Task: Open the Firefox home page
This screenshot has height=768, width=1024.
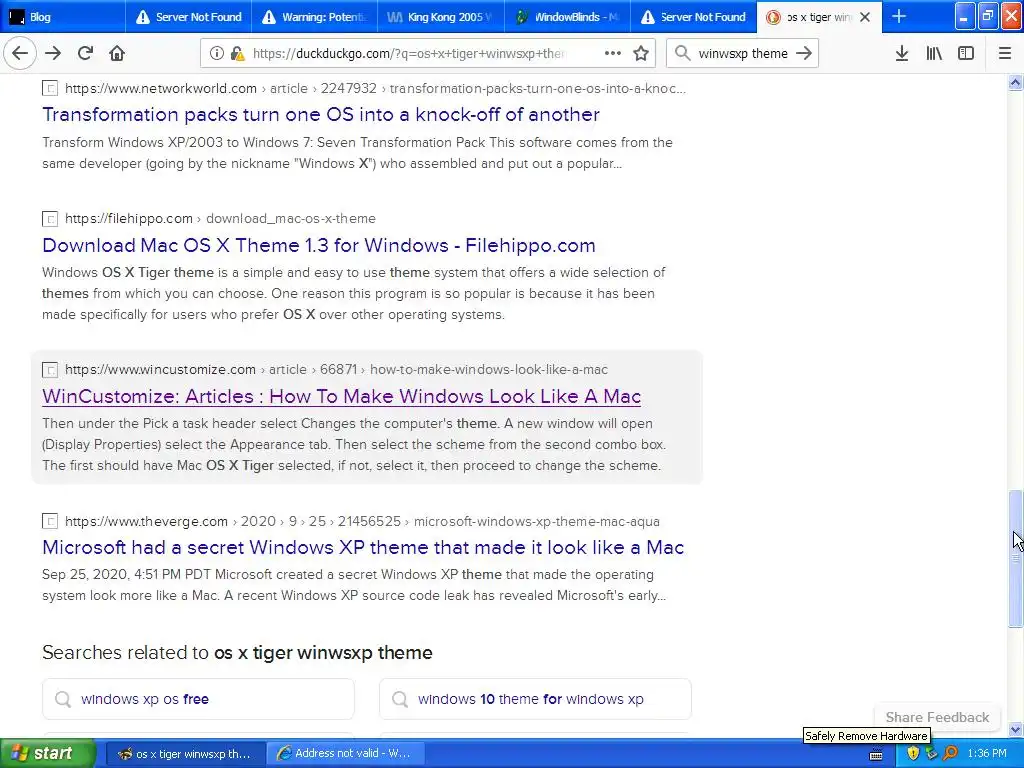Action: [x=117, y=54]
